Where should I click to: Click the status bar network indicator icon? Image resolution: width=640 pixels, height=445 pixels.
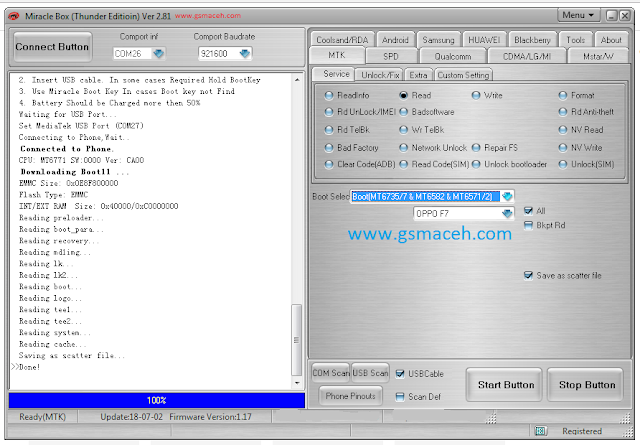(540, 431)
